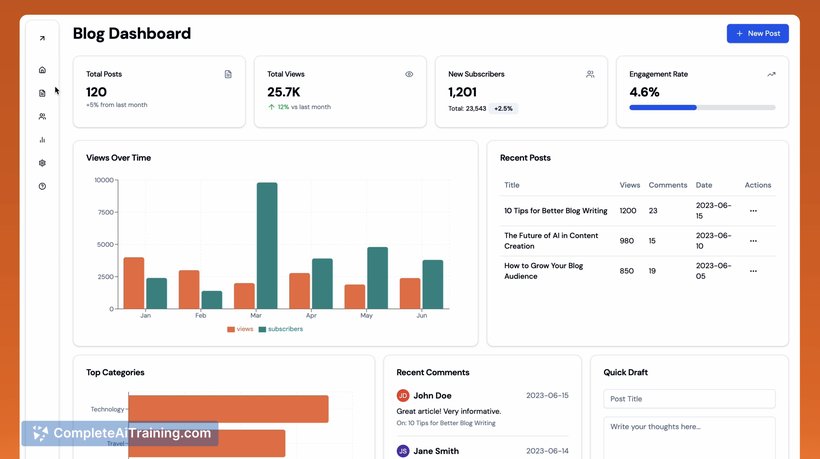820x459 pixels.
Task: Click the Technology bar in Top Categories
Action: [229, 409]
